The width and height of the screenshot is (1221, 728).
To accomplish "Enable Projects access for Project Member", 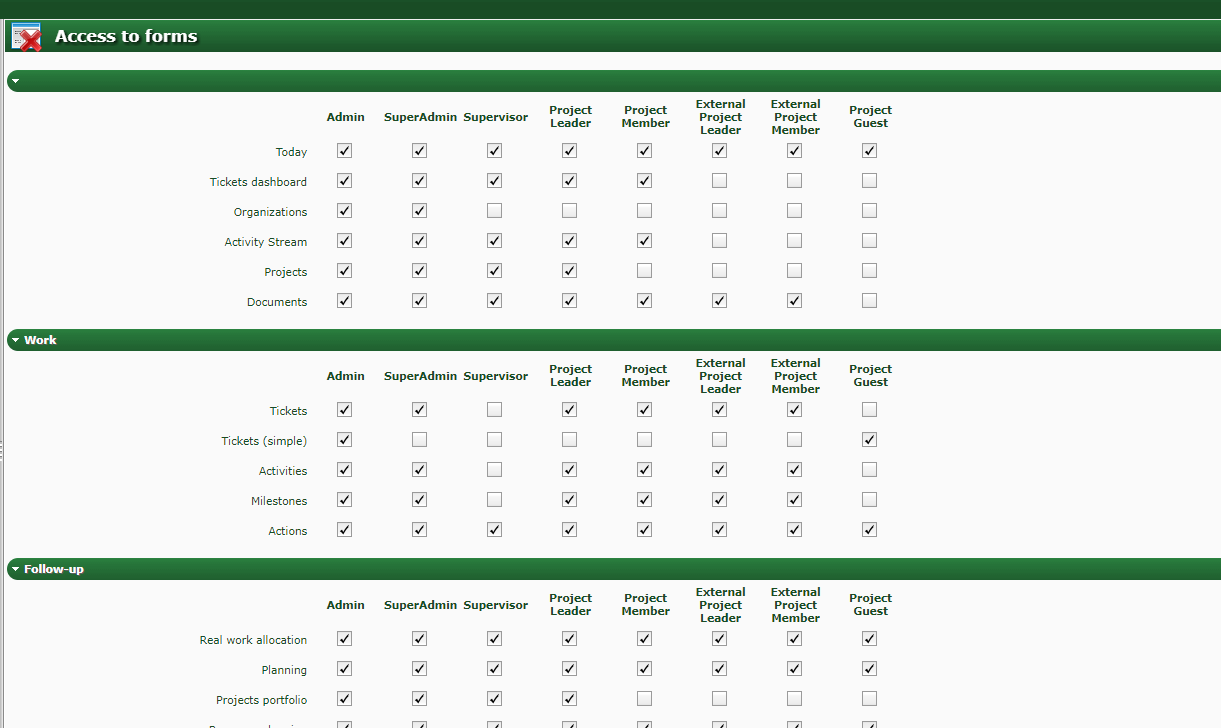I will pos(644,271).
